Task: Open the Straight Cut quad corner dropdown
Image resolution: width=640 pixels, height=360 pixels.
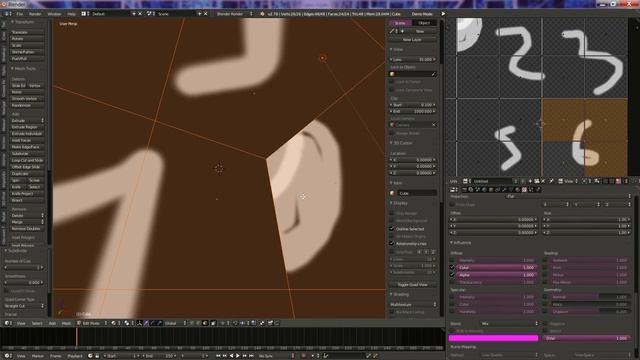Action: tap(24, 306)
